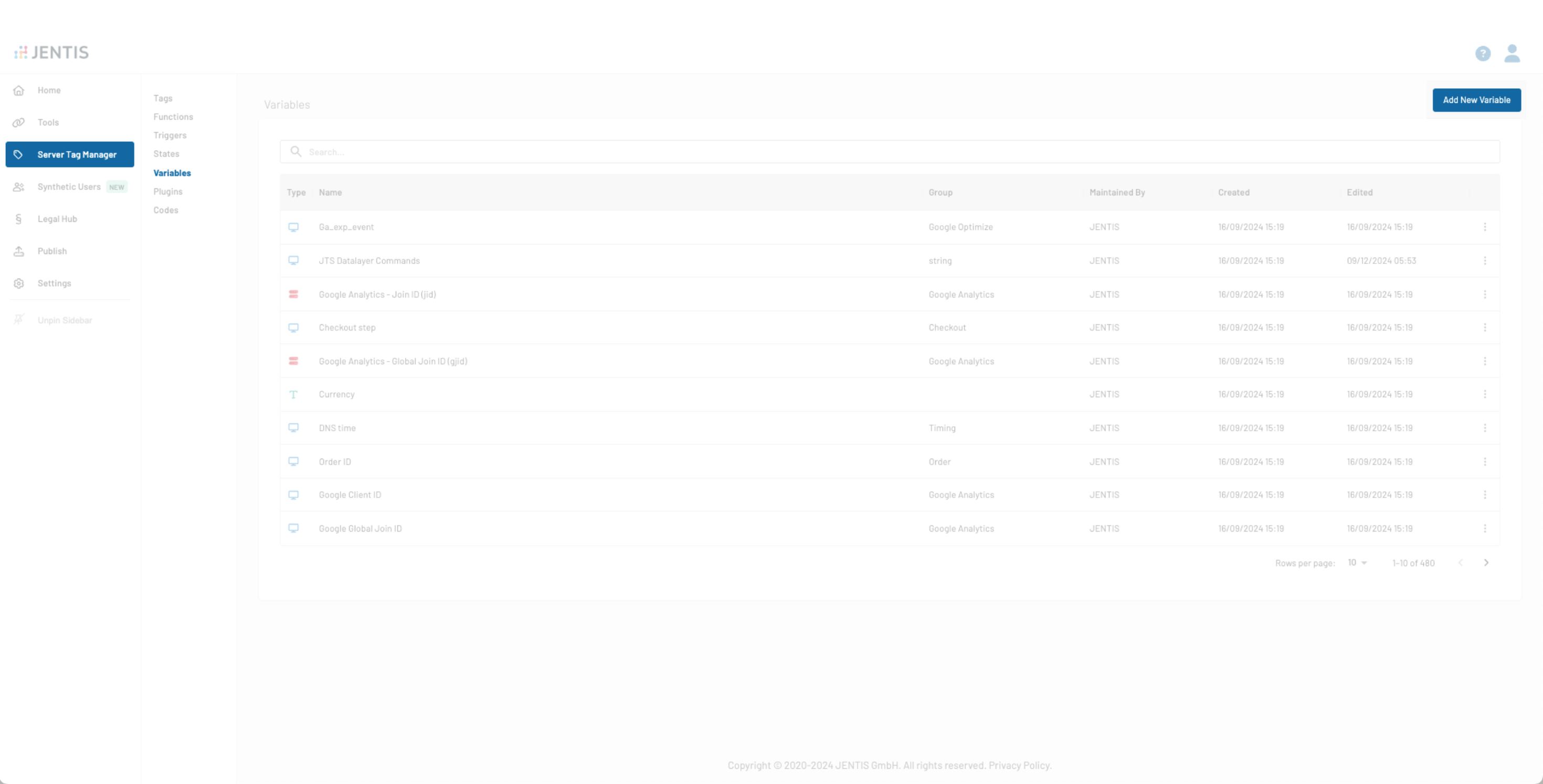The image size is (1543, 784).
Task: Click the type icon for Order ID
Action: point(293,461)
